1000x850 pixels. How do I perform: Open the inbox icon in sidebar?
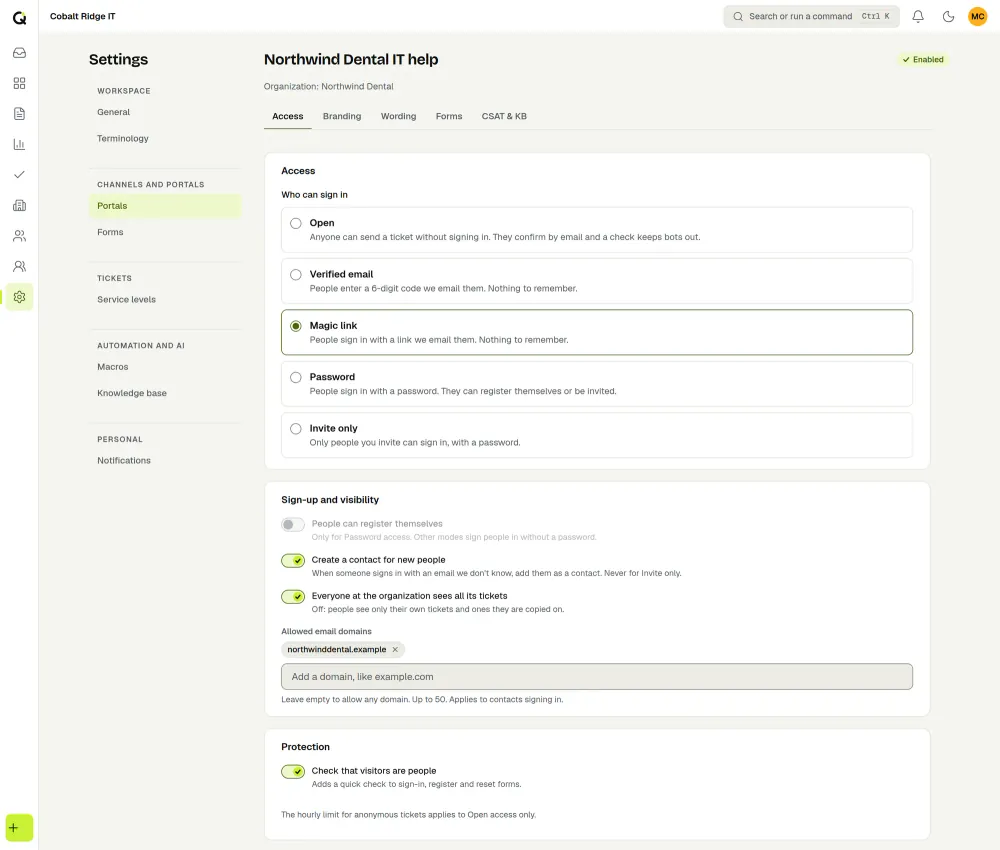pos(20,53)
